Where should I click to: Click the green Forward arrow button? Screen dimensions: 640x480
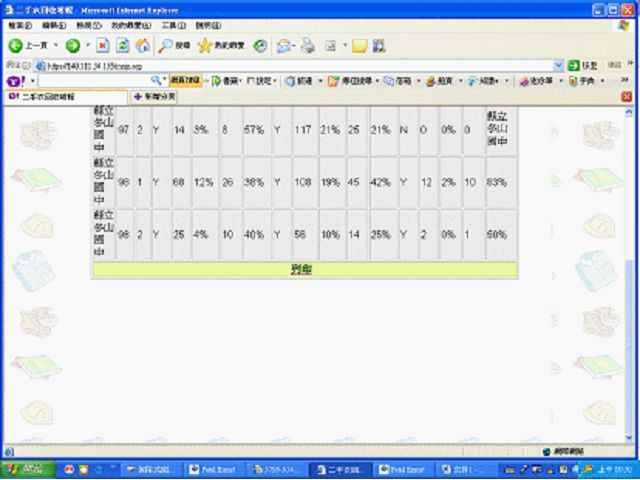[x=73, y=46]
